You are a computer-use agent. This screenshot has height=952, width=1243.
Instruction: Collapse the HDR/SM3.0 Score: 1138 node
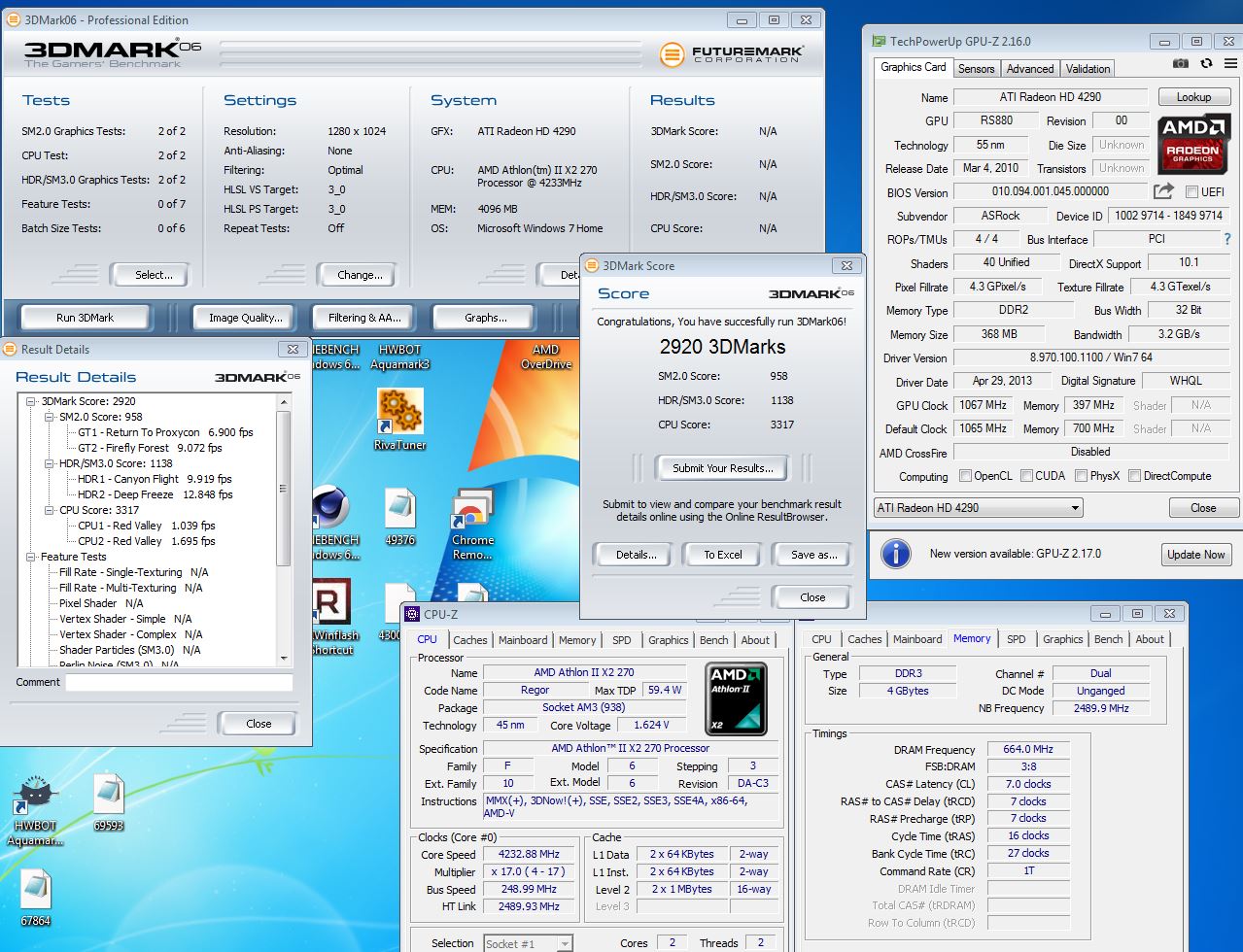point(50,463)
